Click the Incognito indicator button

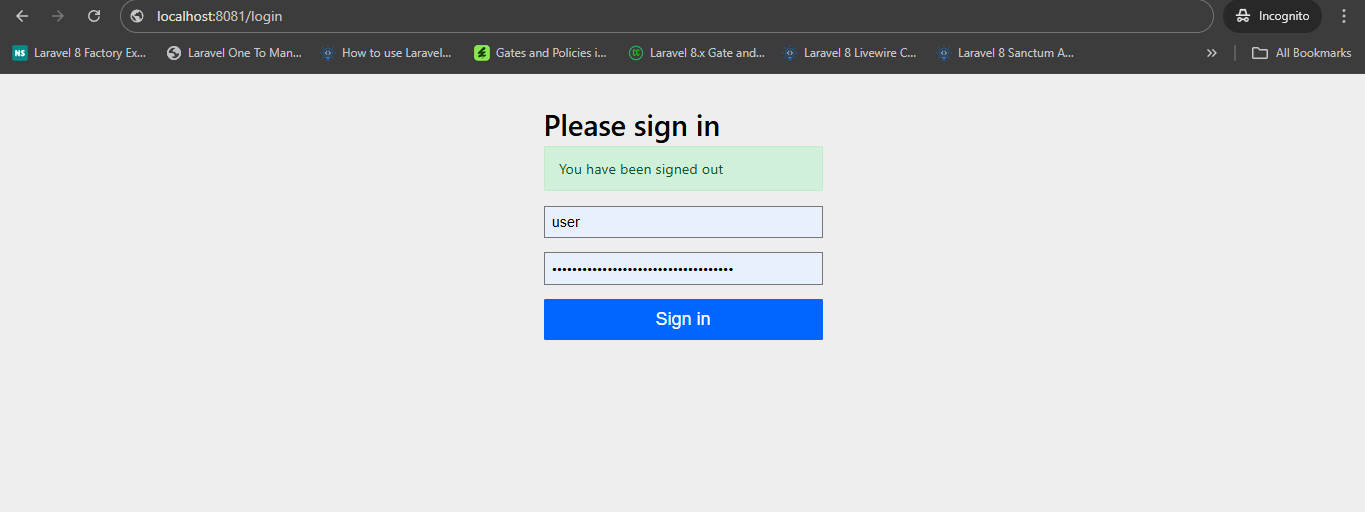1272,16
